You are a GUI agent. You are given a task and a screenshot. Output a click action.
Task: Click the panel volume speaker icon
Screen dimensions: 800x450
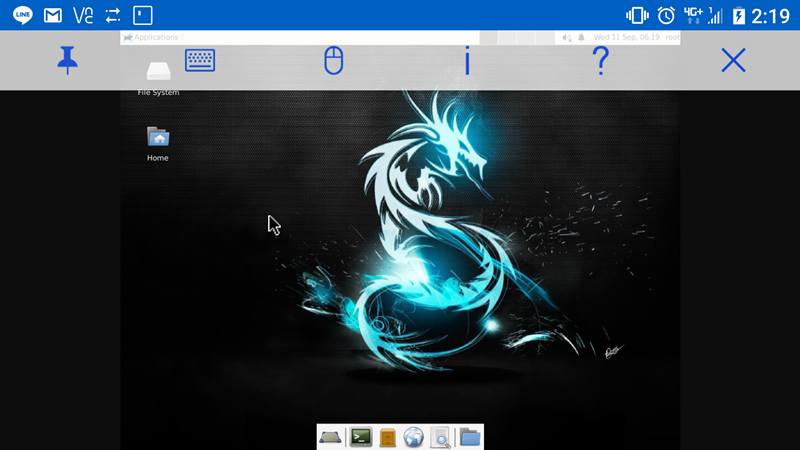click(x=566, y=37)
